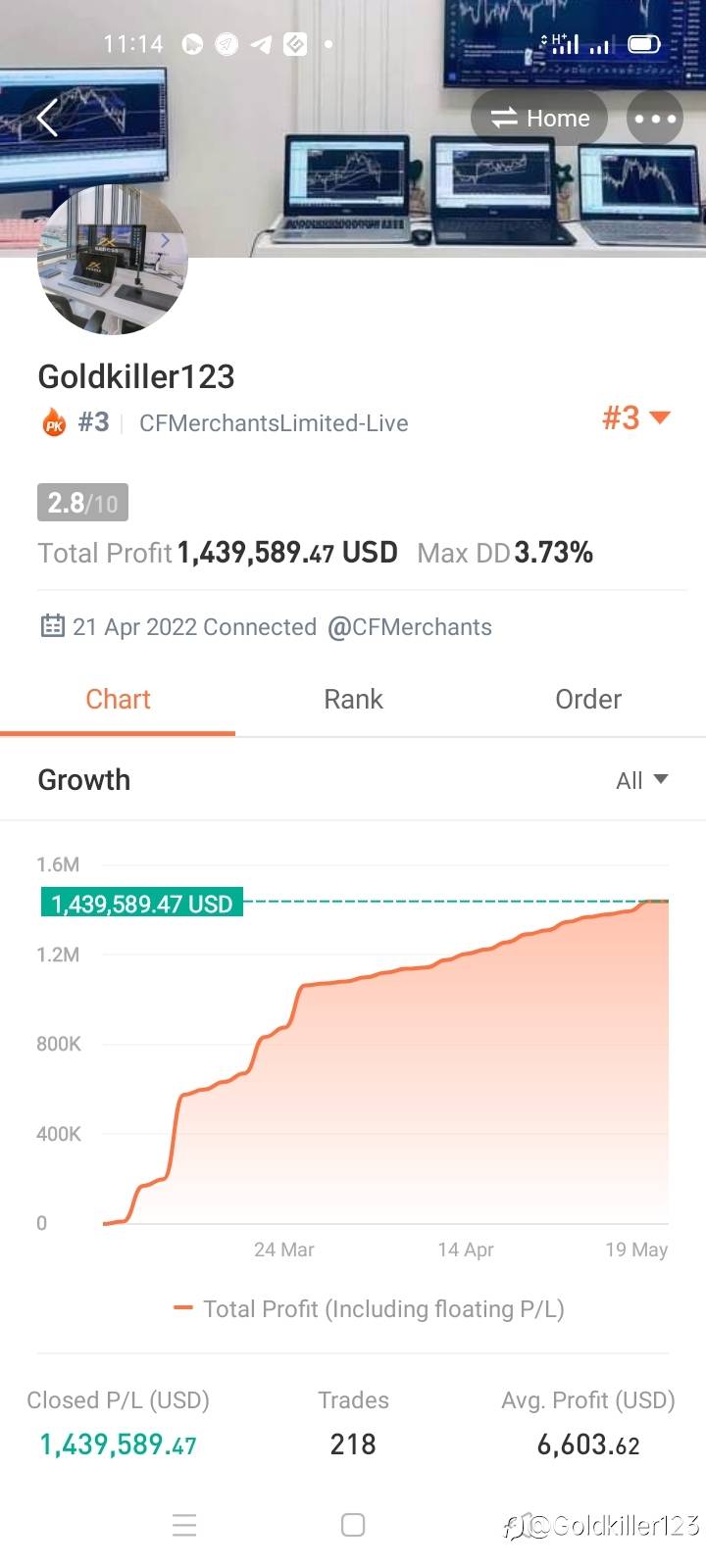Select the Chart tab
The image size is (706, 1568).
point(118,699)
